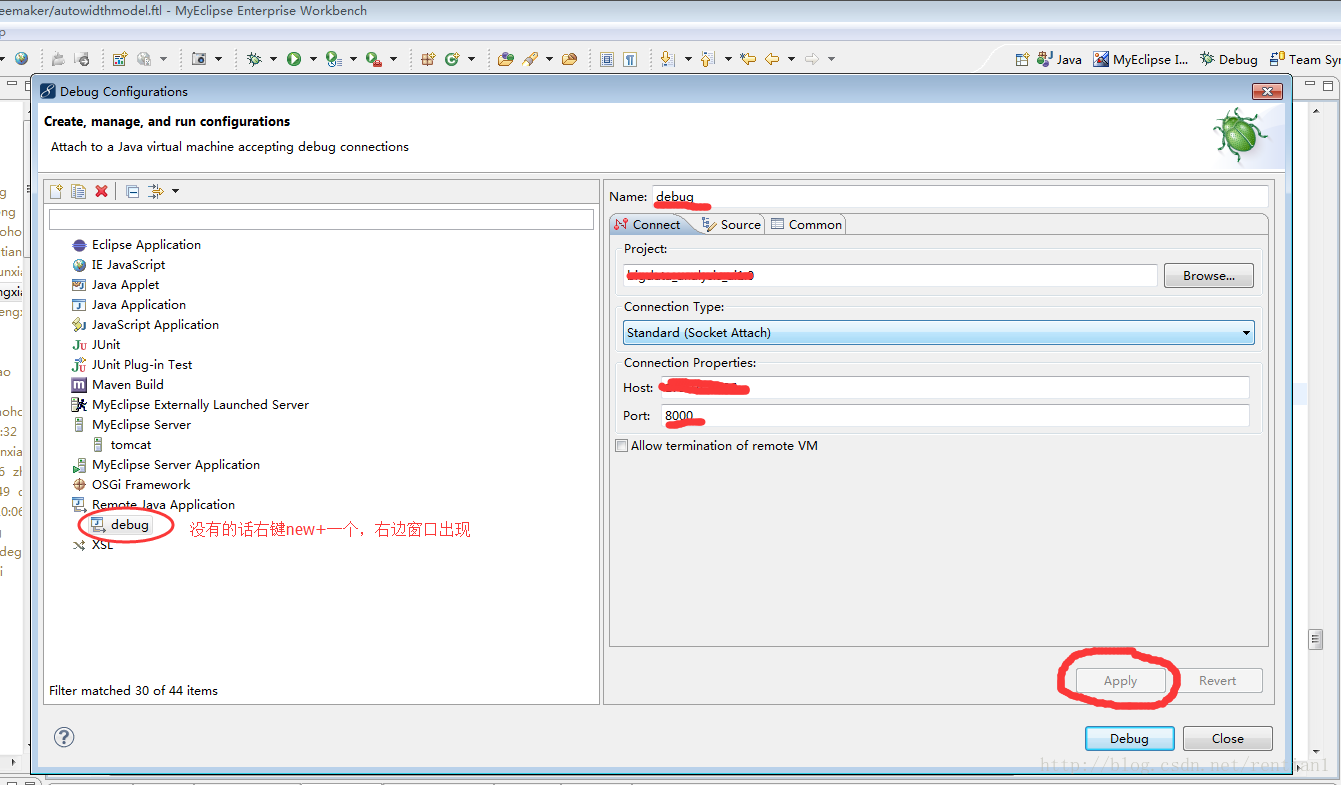
Task: Click the Search flashlight toolbar icon
Action: click(x=530, y=59)
